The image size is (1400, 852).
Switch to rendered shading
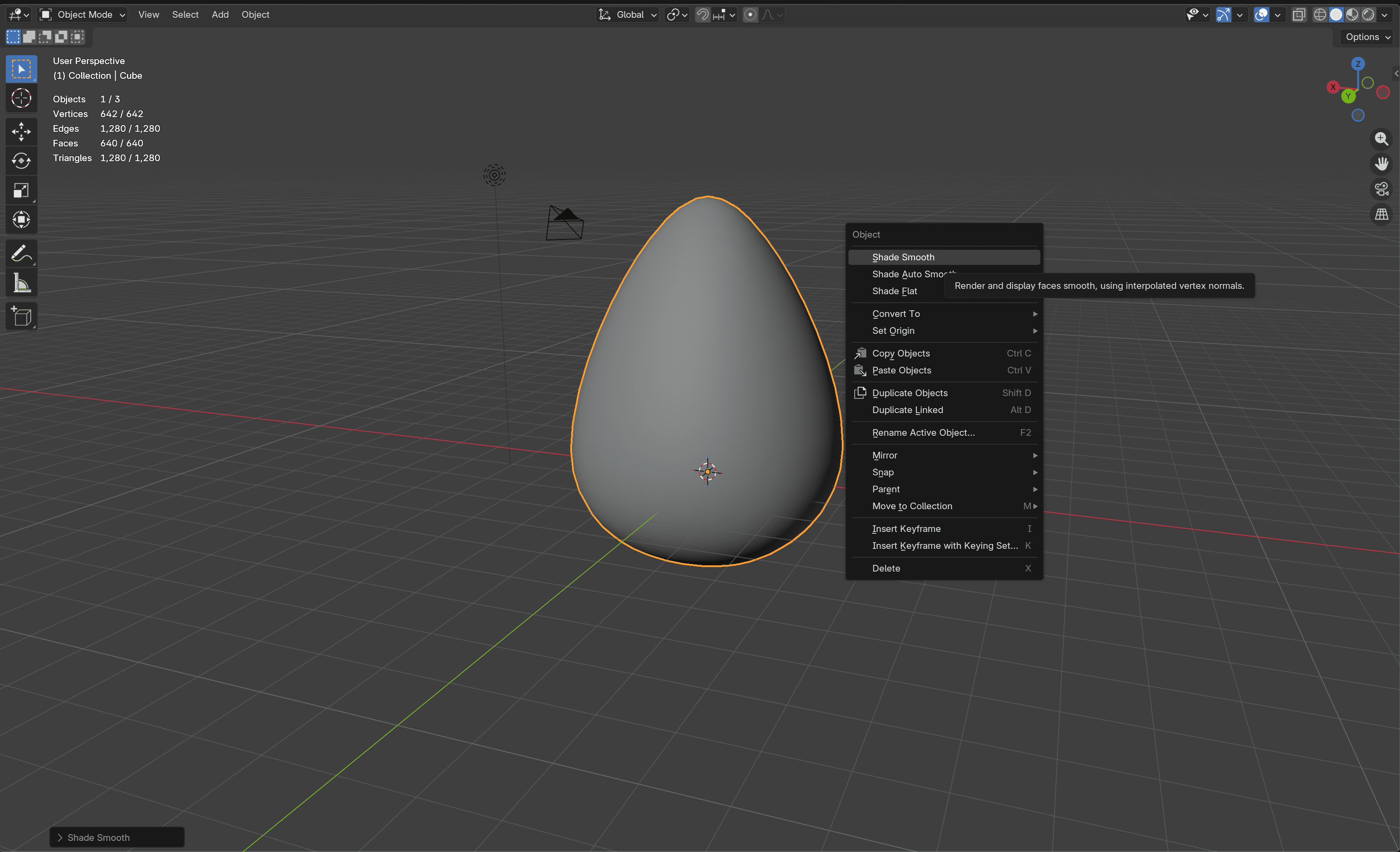(x=1368, y=15)
